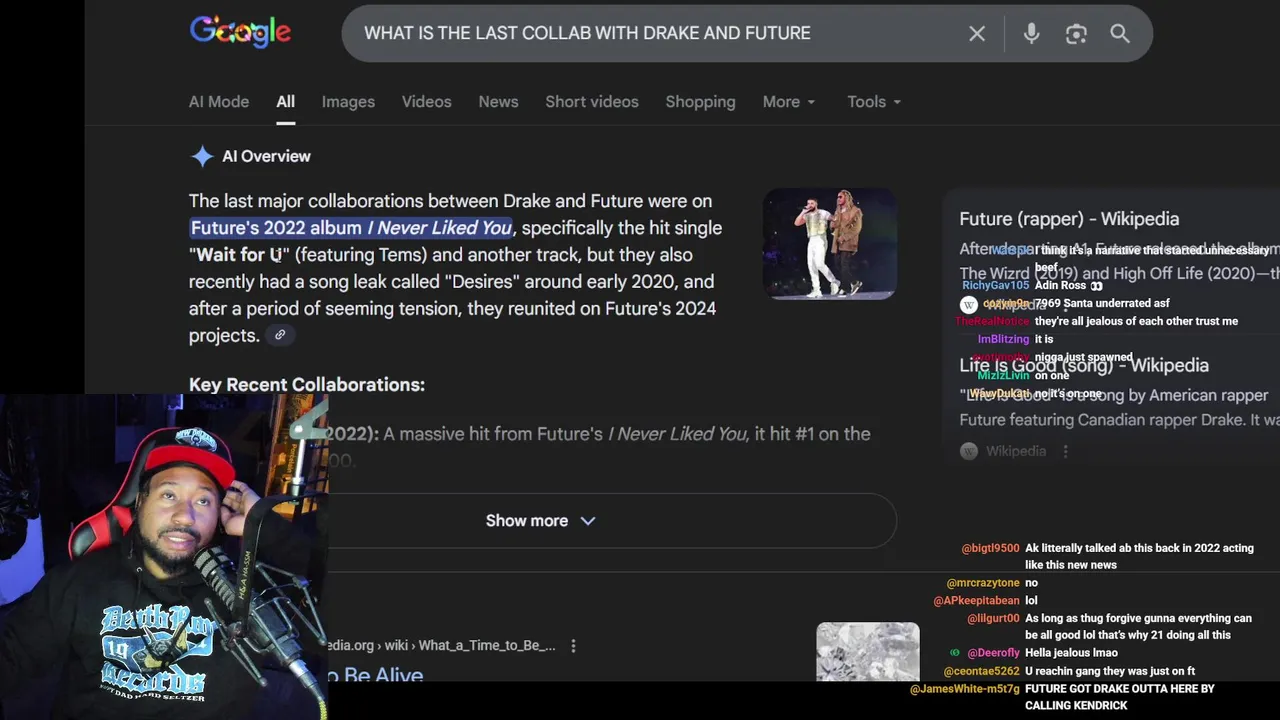Click the Show more chevron arrow
The width and height of the screenshot is (1280, 720).
(588, 521)
